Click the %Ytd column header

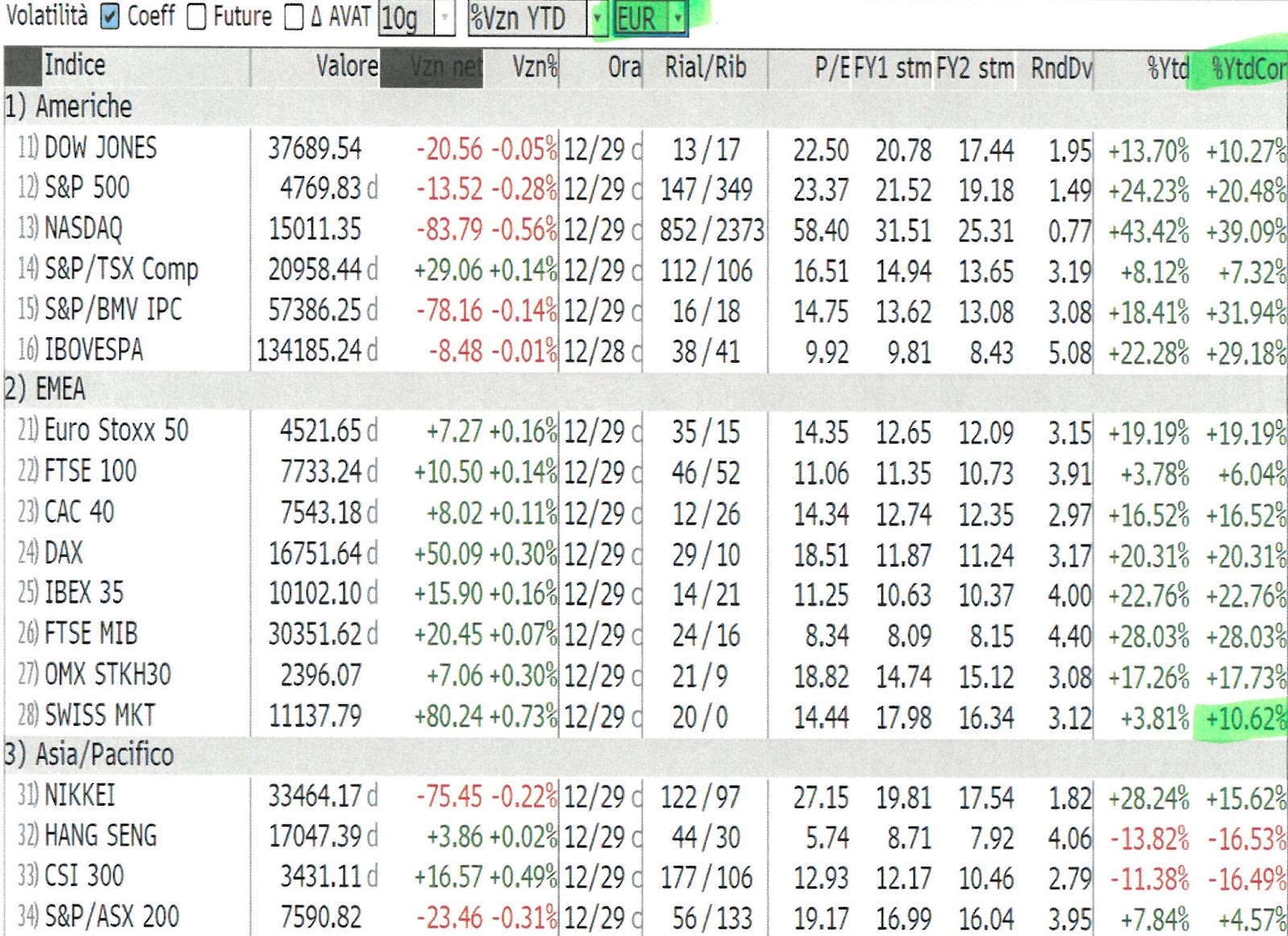click(1168, 69)
